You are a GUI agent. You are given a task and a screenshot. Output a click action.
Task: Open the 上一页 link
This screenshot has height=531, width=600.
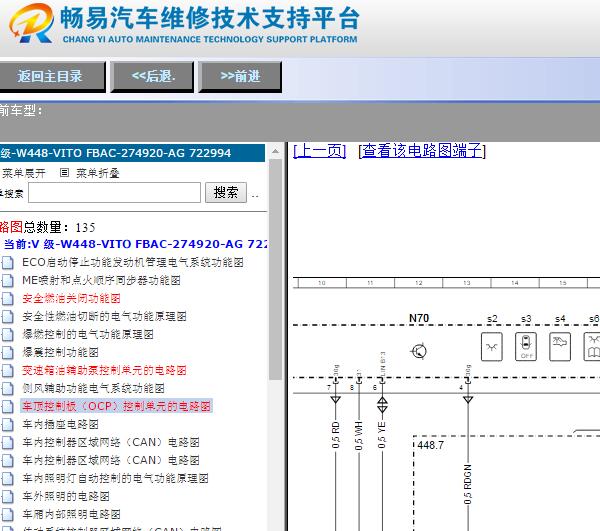click(320, 151)
